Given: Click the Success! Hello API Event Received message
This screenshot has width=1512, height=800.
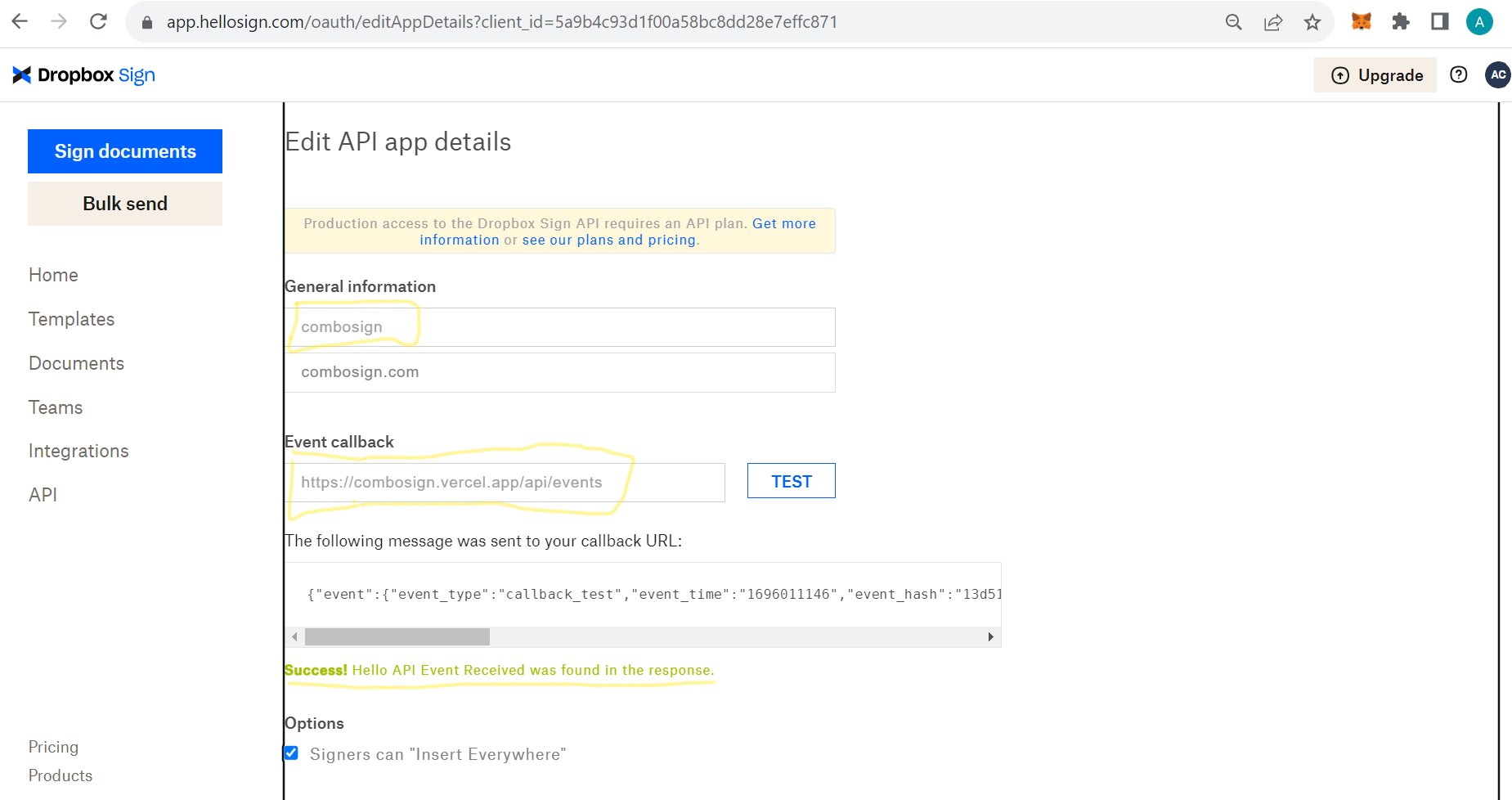Looking at the screenshot, I should tap(499, 670).
